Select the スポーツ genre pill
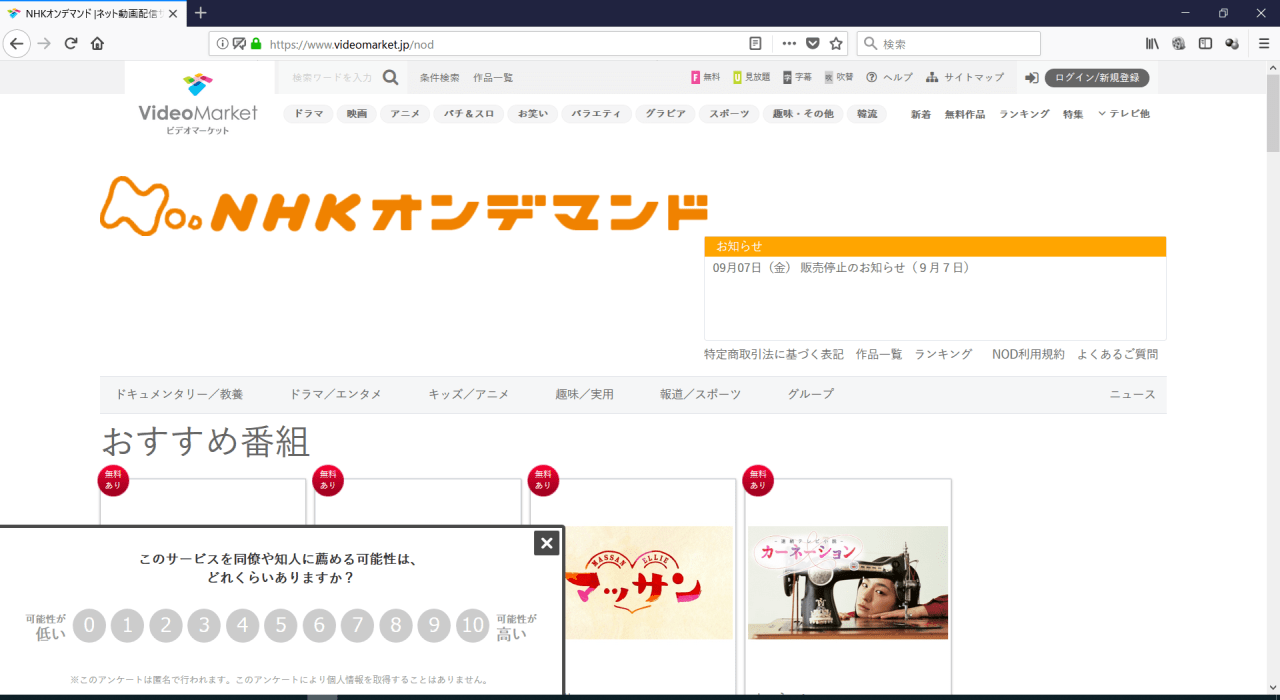1280x700 pixels. click(x=729, y=114)
